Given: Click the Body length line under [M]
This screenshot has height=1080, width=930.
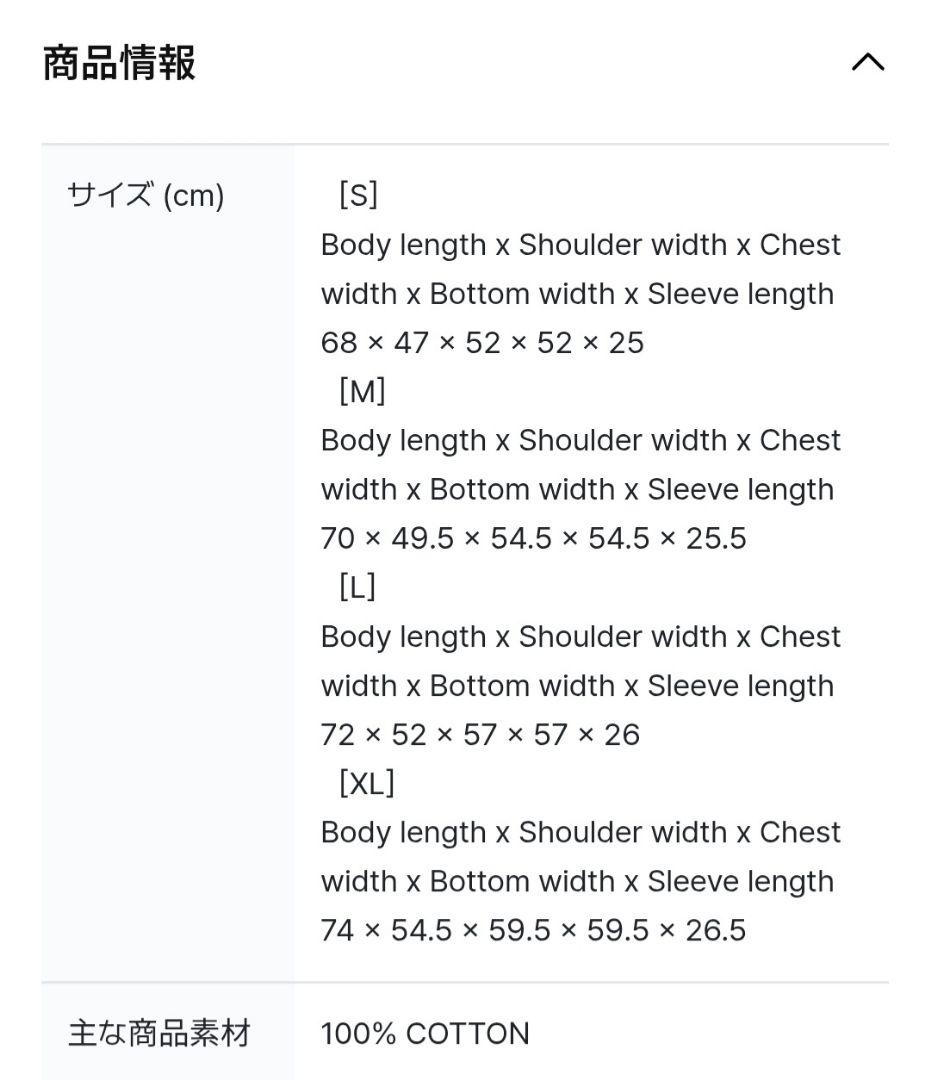Looking at the screenshot, I should point(580,441).
